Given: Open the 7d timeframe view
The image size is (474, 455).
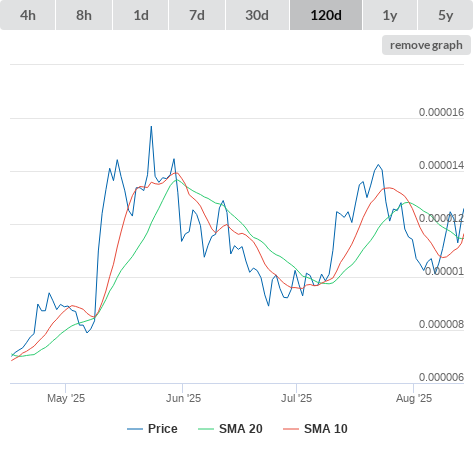Looking at the screenshot, I should 197,15.
